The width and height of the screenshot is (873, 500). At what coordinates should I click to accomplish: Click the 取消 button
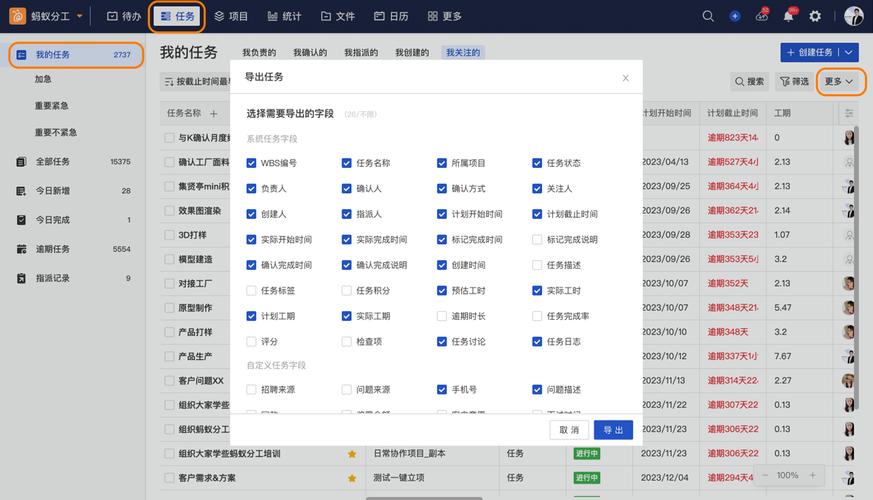pyautogui.click(x=569, y=430)
